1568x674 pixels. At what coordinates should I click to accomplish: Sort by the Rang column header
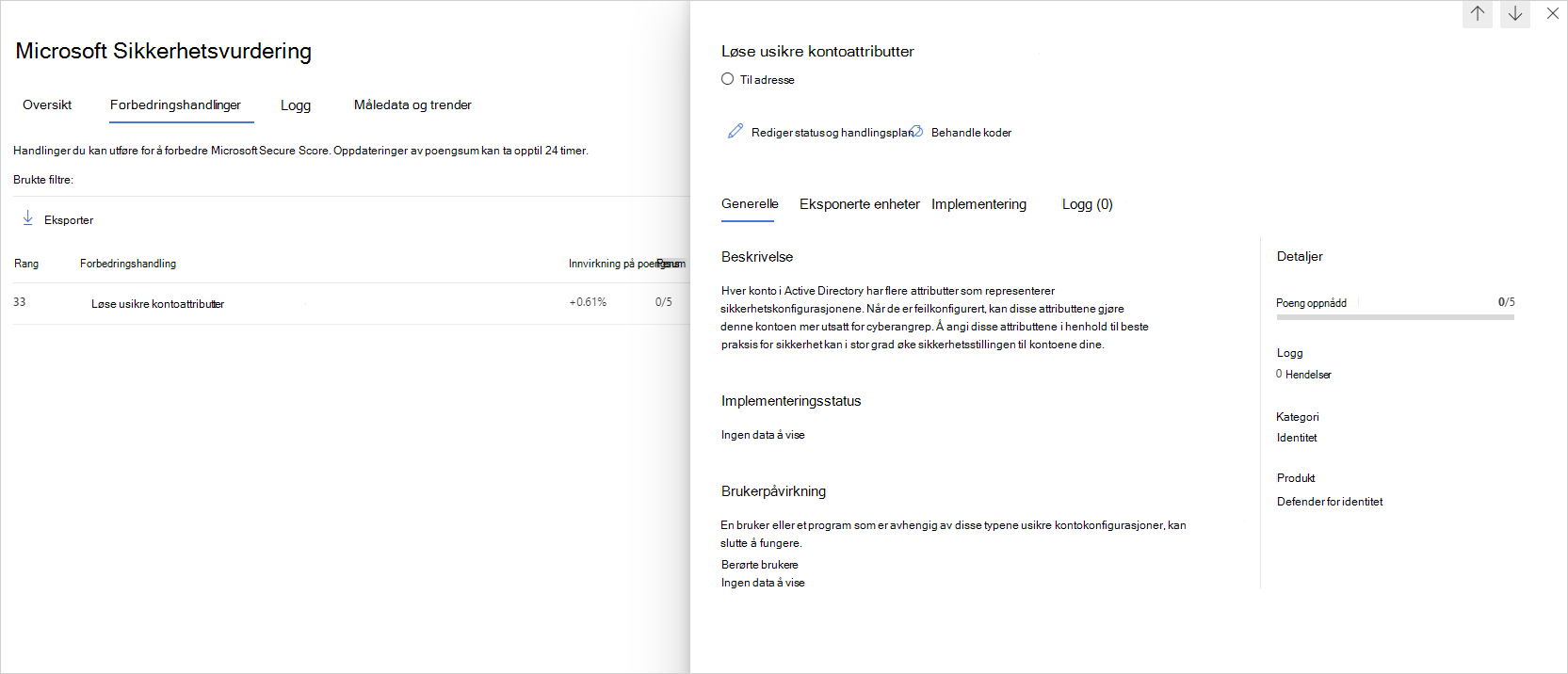(26, 264)
